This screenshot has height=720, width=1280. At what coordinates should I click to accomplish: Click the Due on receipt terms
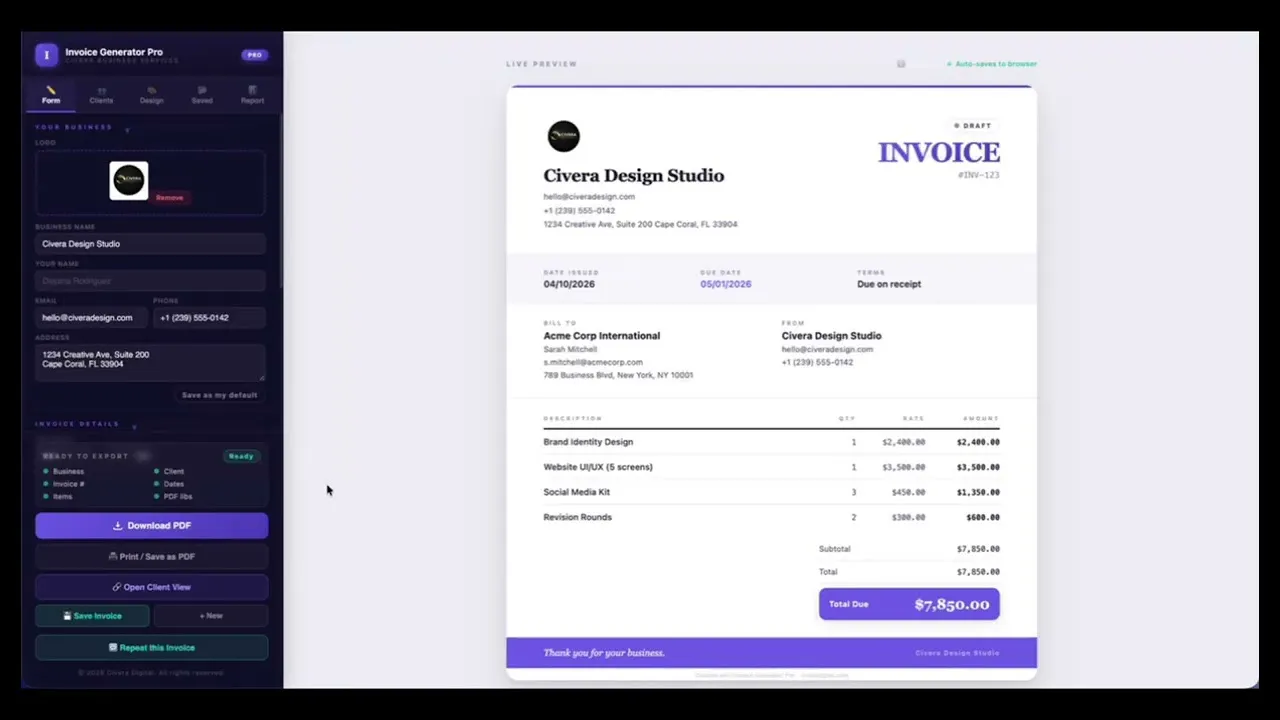[889, 284]
